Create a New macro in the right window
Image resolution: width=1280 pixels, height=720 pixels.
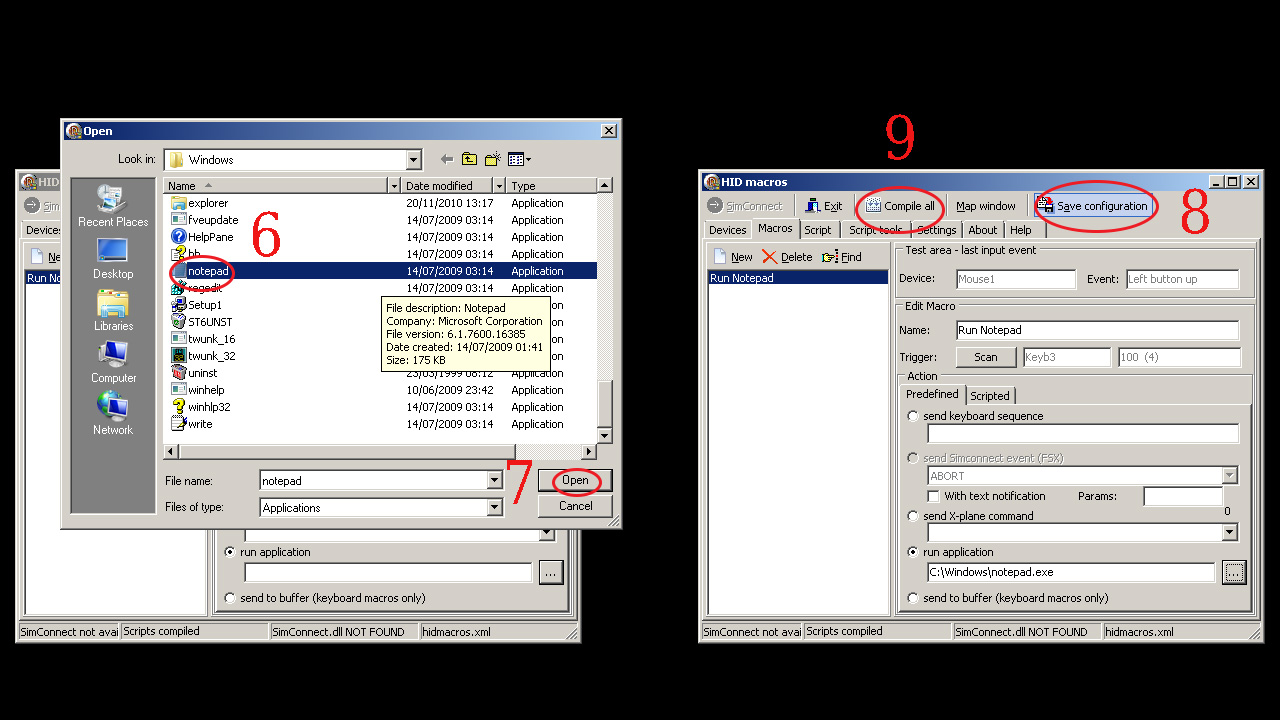[732, 257]
